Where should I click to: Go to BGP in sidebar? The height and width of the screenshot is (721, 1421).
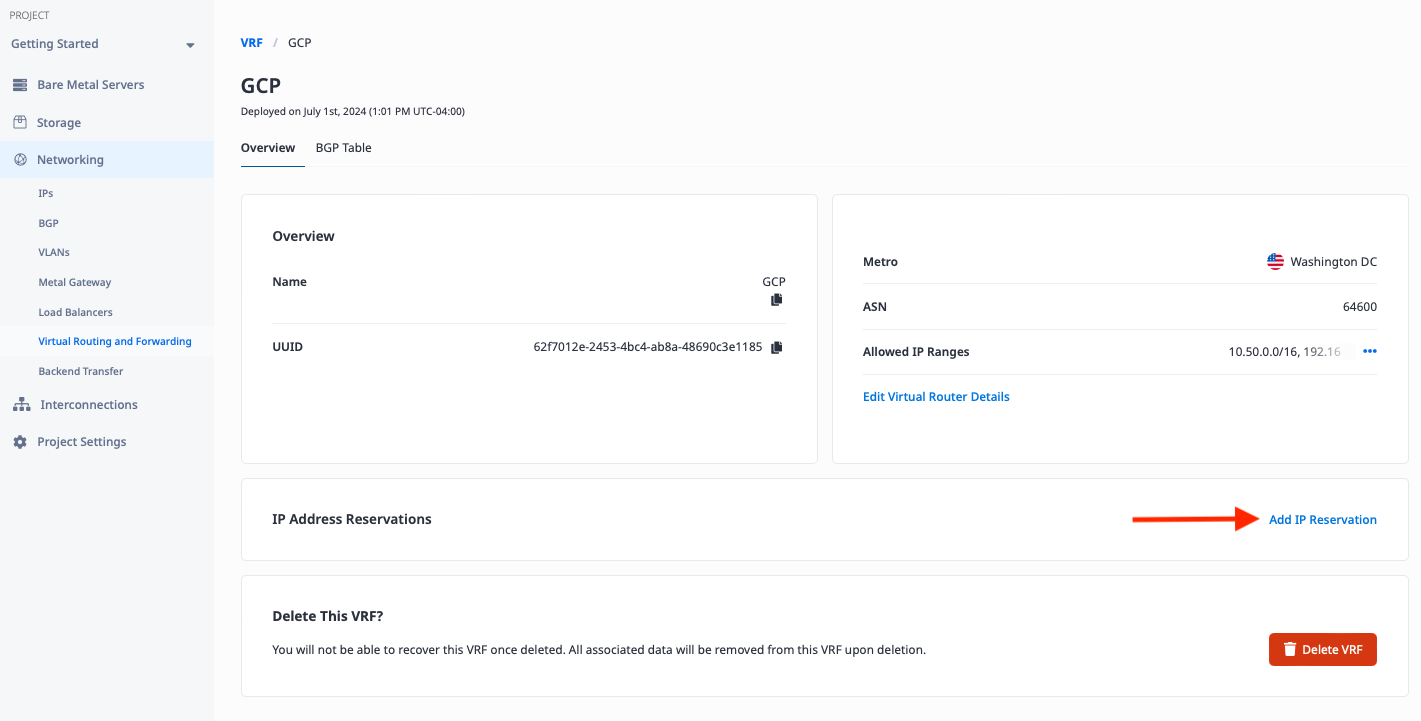coord(49,223)
